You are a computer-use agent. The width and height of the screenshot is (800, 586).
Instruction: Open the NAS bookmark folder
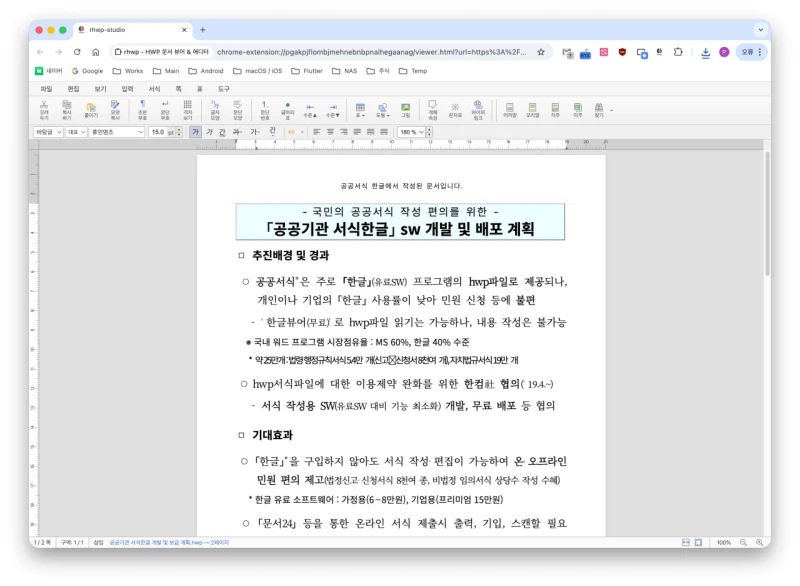(x=345, y=71)
